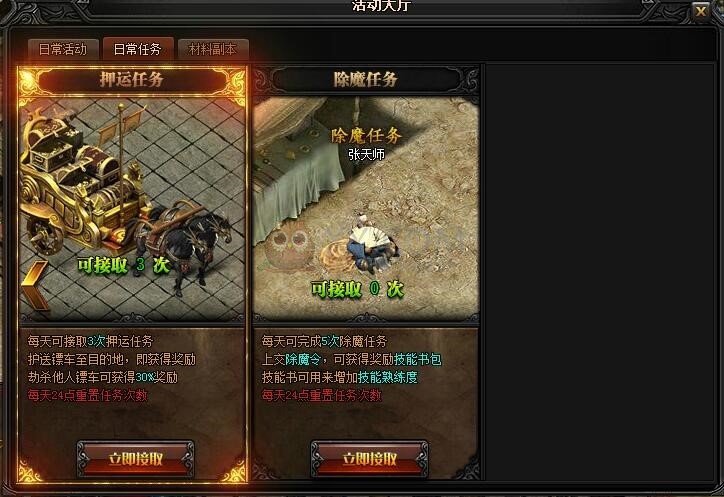Click the gold left arrow on escort panel
Screen dimensions: 724x497
(36, 285)
